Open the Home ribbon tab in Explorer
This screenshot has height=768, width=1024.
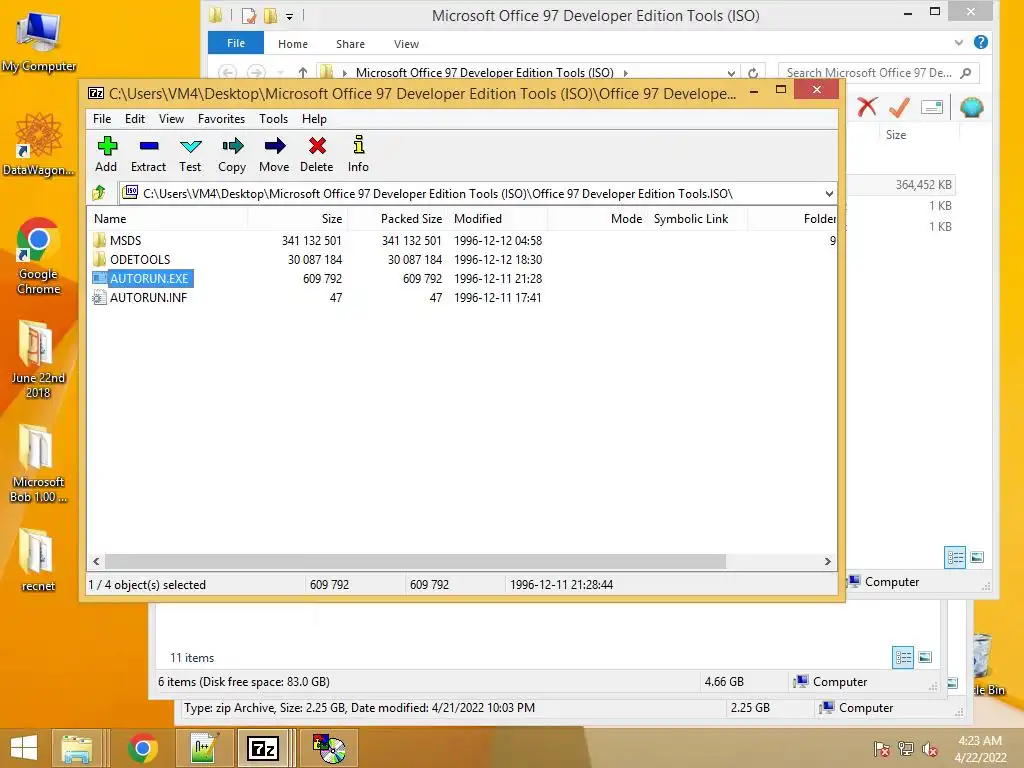tap(293, 44)
